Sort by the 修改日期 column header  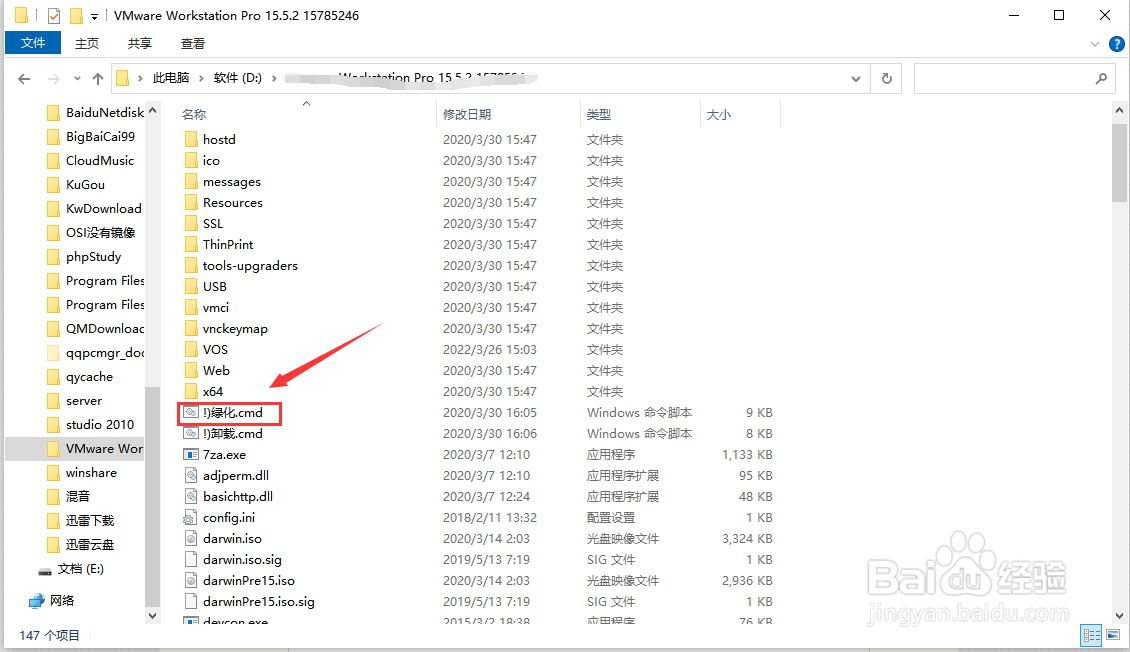[x=467, y=115]
